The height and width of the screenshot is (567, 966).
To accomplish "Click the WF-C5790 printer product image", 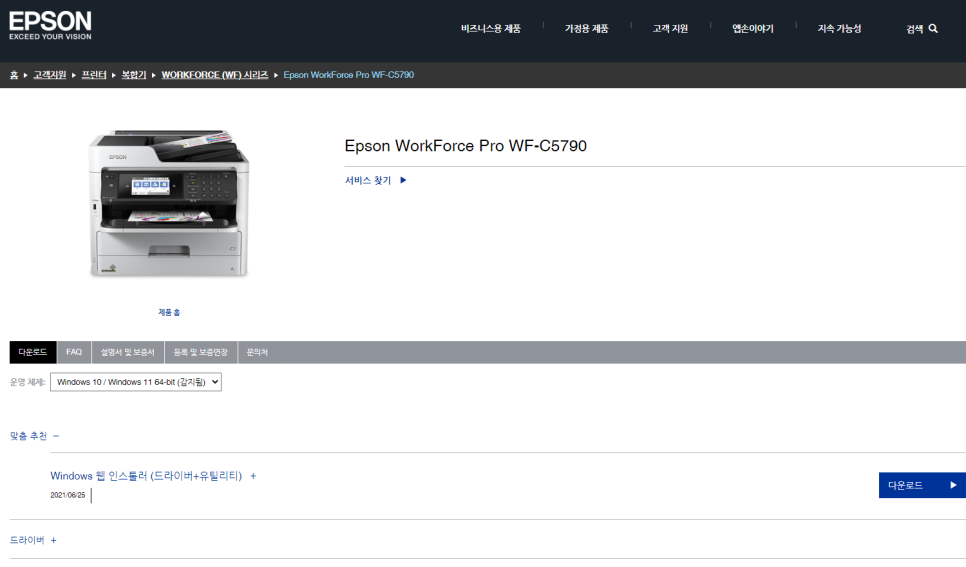I will 169,203.
